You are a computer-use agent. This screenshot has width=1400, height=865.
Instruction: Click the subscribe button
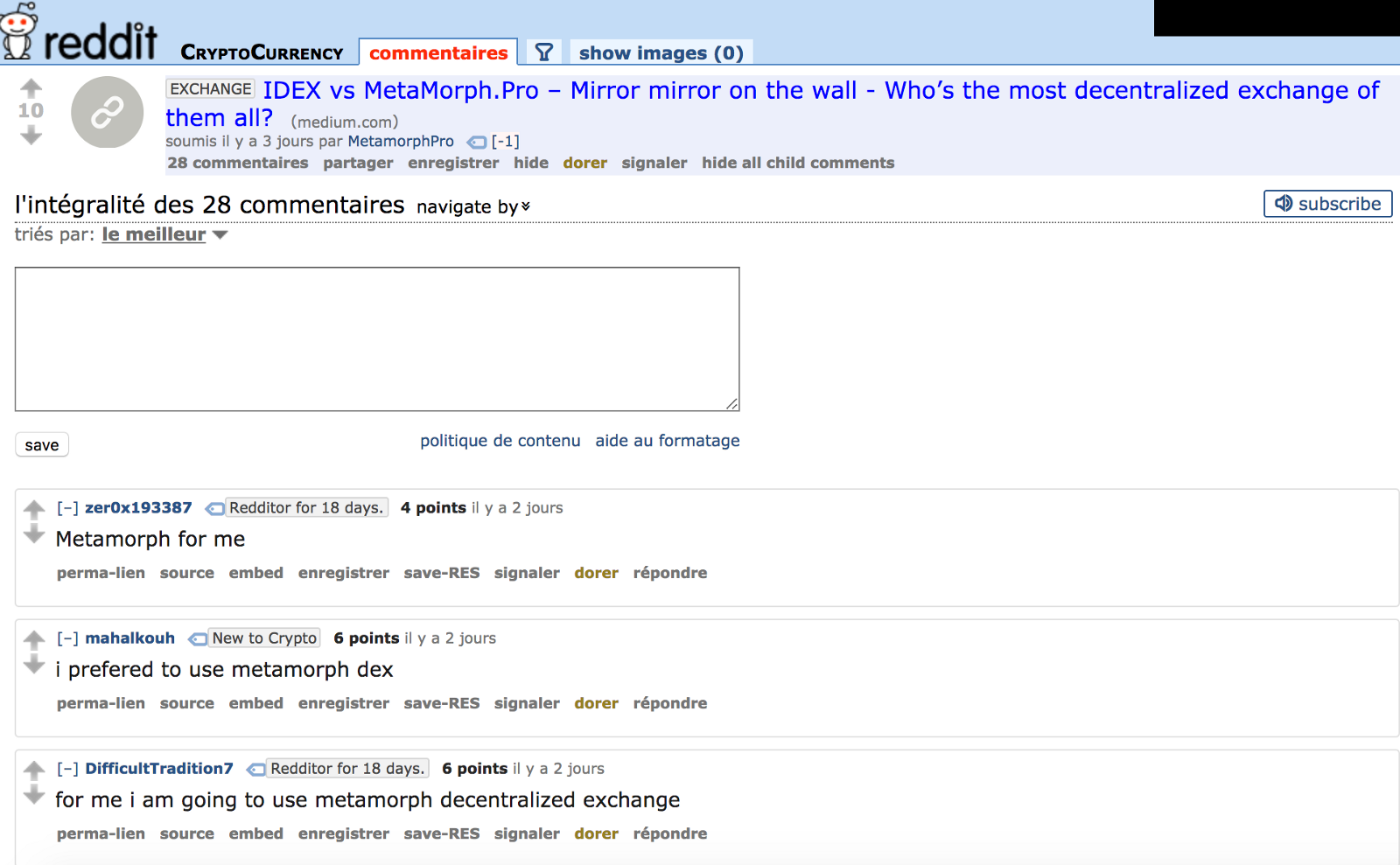click(1328, 204)
